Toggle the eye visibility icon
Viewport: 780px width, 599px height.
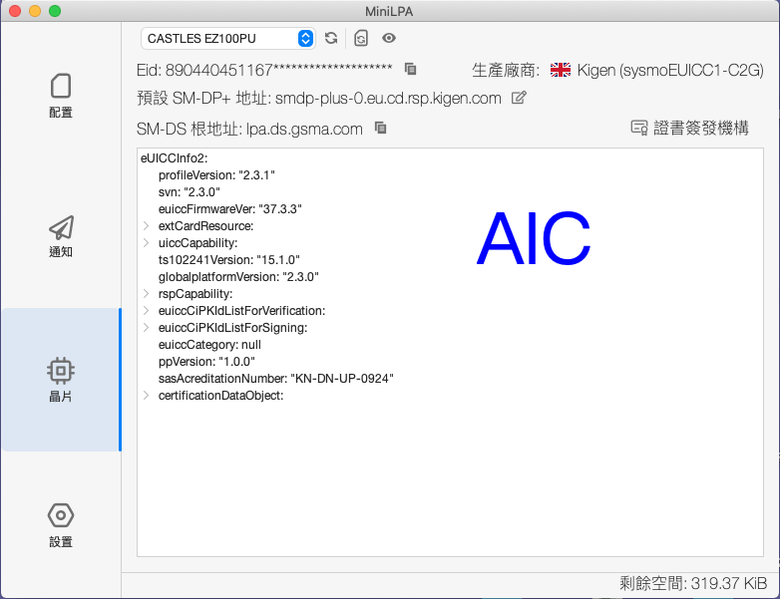(x=389, y=38)
